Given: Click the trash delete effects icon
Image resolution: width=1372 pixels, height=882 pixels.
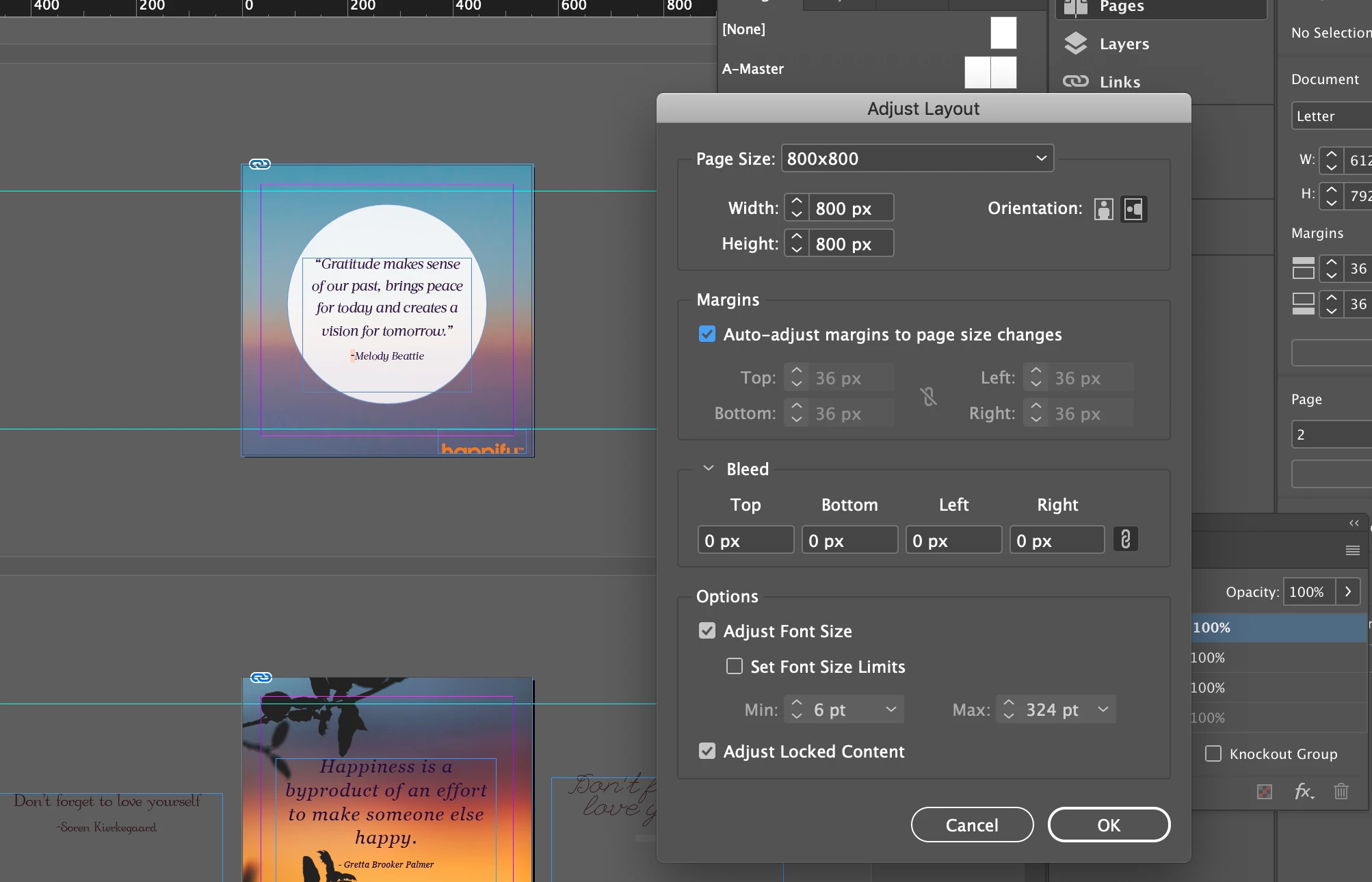Looking at the screenshot, I should (1341, 792).
